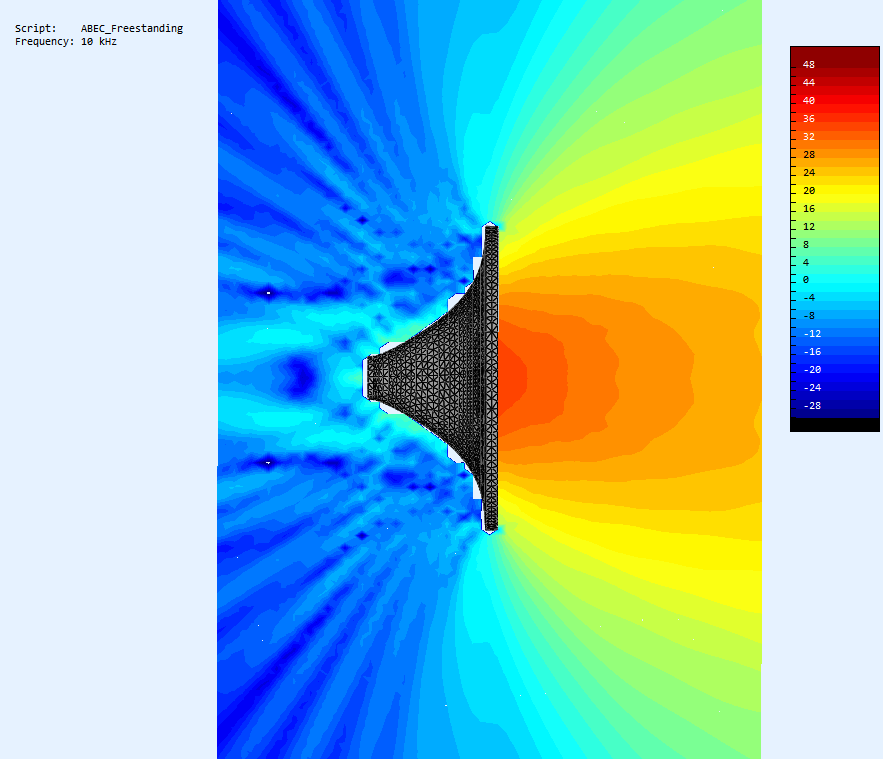Click the -20 label on the color scale
Screen dimensions: 883x759
pyautogui.click(x=812, y=370)
